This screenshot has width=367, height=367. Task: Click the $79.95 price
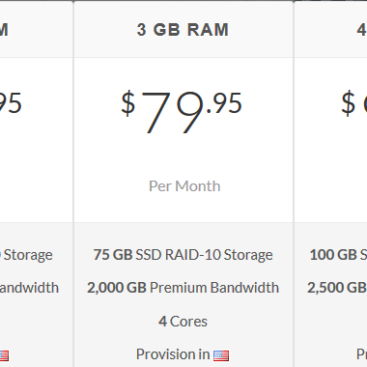[181, 112]
